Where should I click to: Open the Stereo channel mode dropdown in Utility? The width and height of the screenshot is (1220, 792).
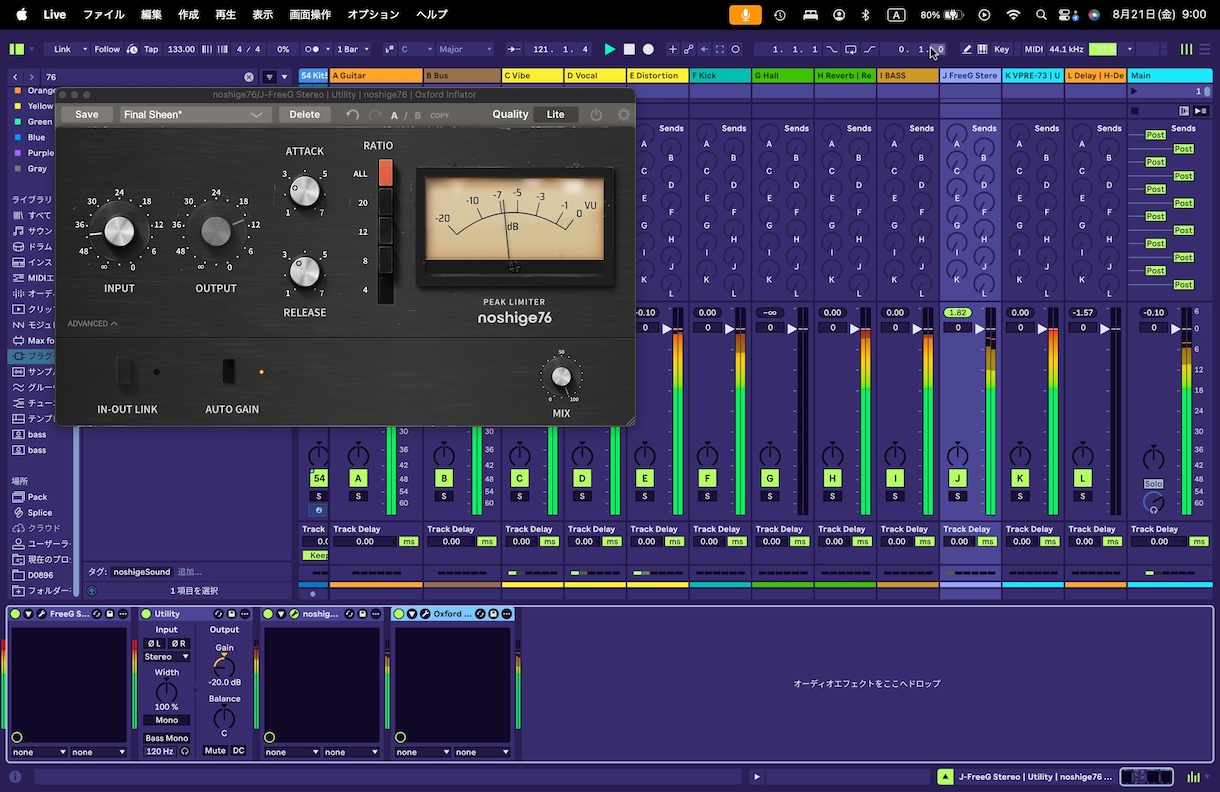pyautogui.click(x=166, y=657)
